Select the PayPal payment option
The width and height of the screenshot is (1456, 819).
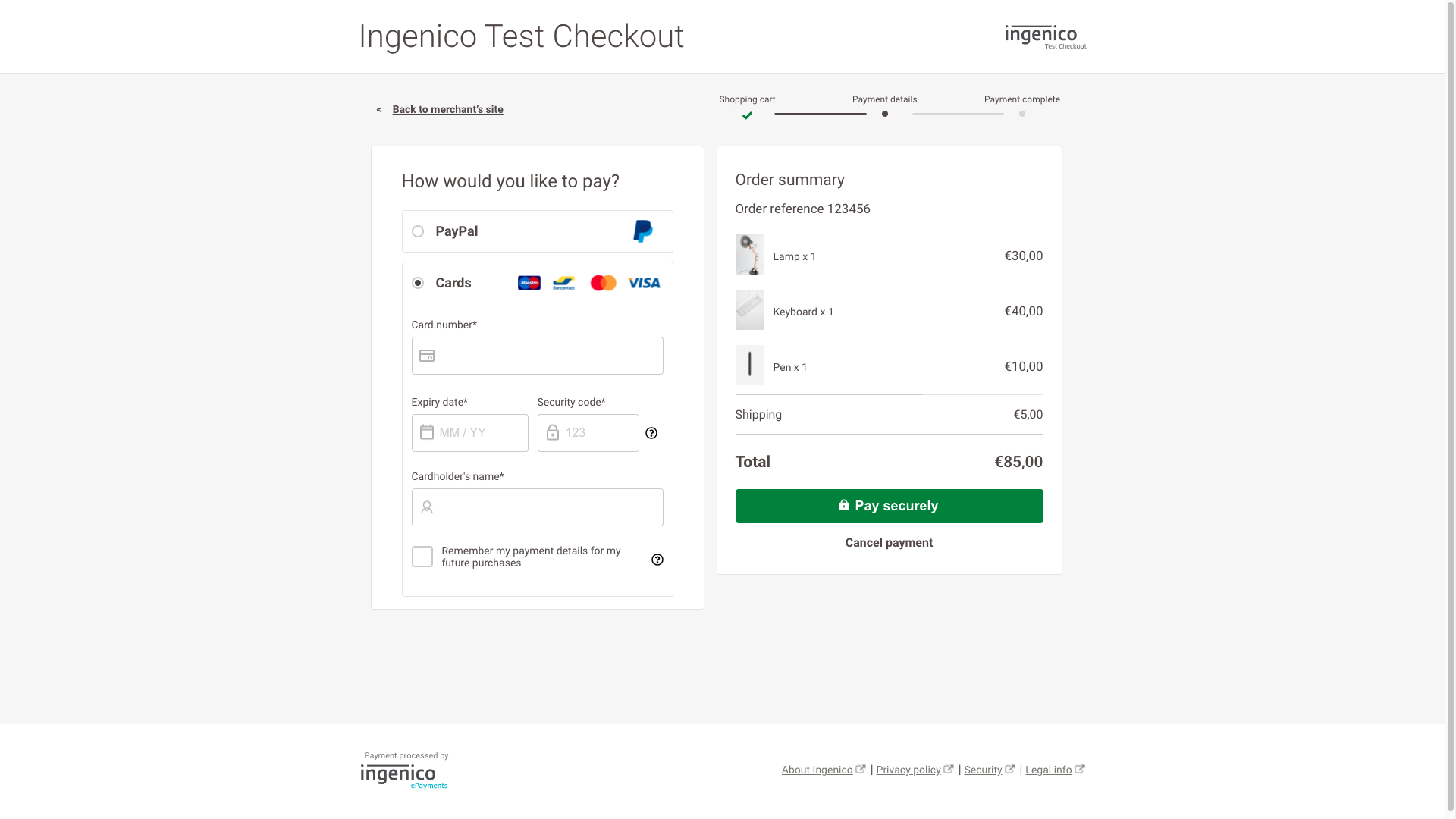[418, 231]
